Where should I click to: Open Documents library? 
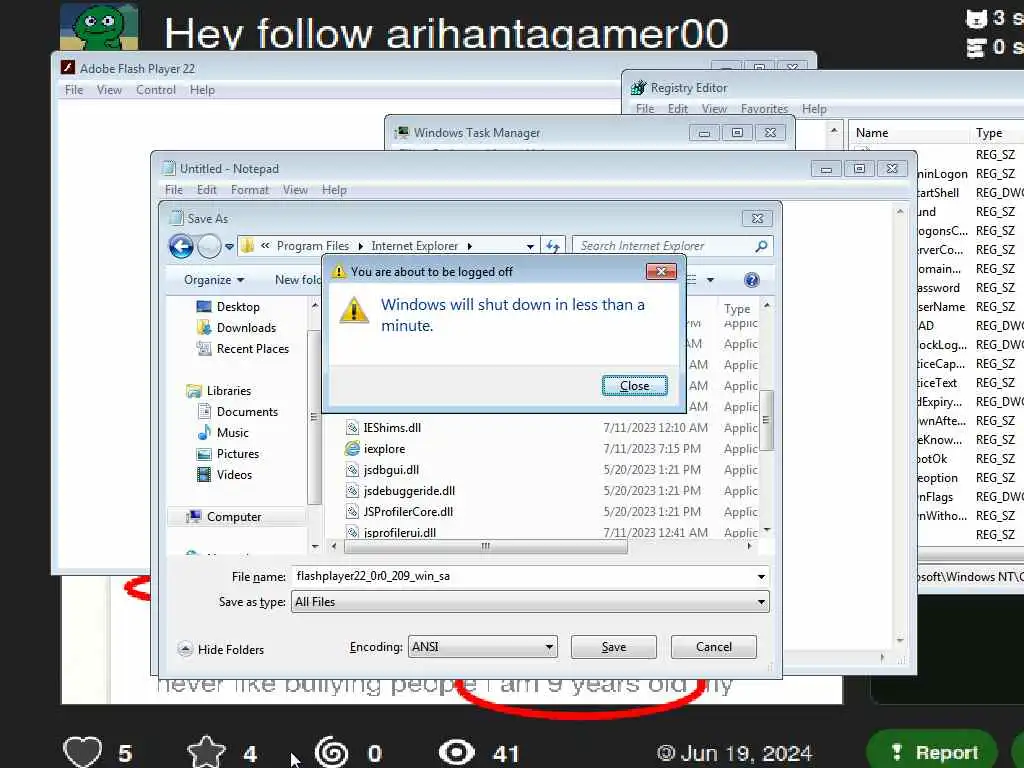pos(247,411)
